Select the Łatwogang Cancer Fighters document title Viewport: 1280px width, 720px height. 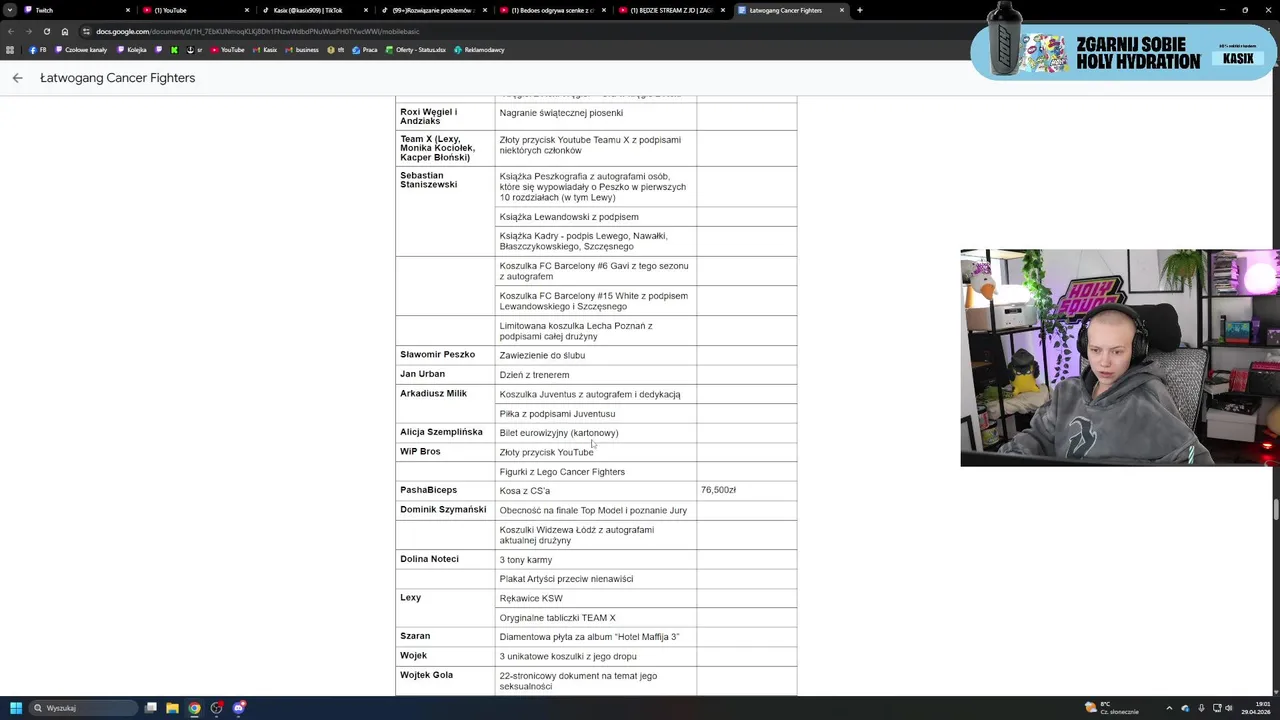117,78
